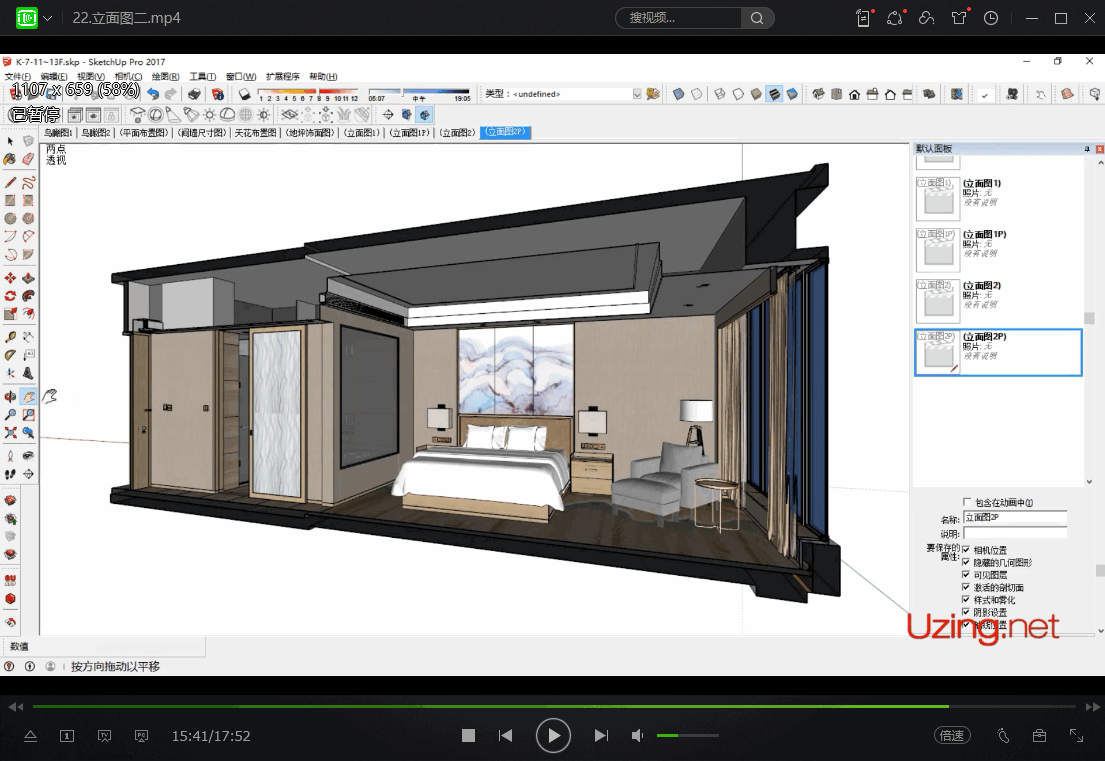Switch to X-ray face style

click(x=679, y=94)
